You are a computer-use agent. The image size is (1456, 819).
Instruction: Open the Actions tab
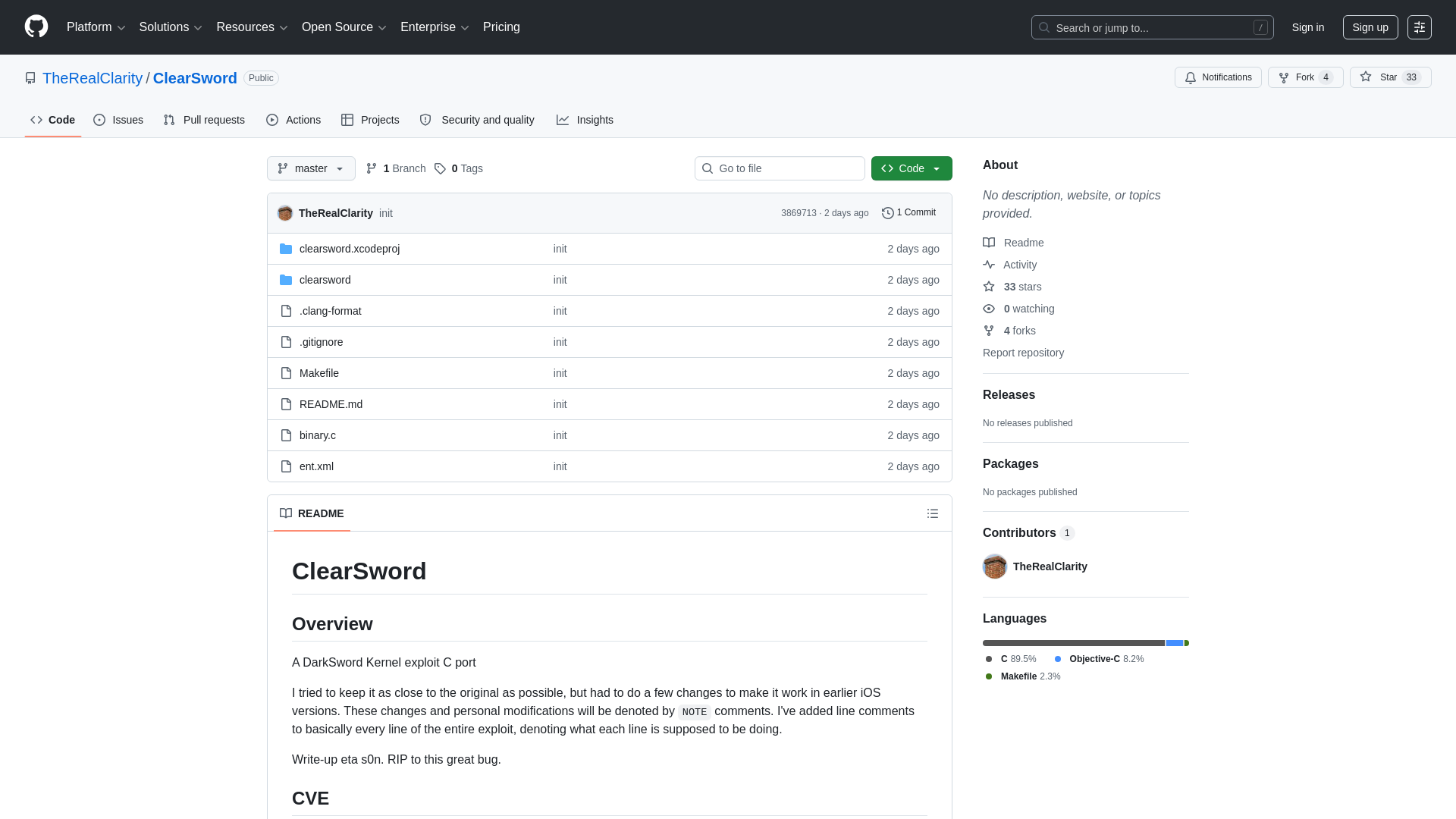click(293, 120)
